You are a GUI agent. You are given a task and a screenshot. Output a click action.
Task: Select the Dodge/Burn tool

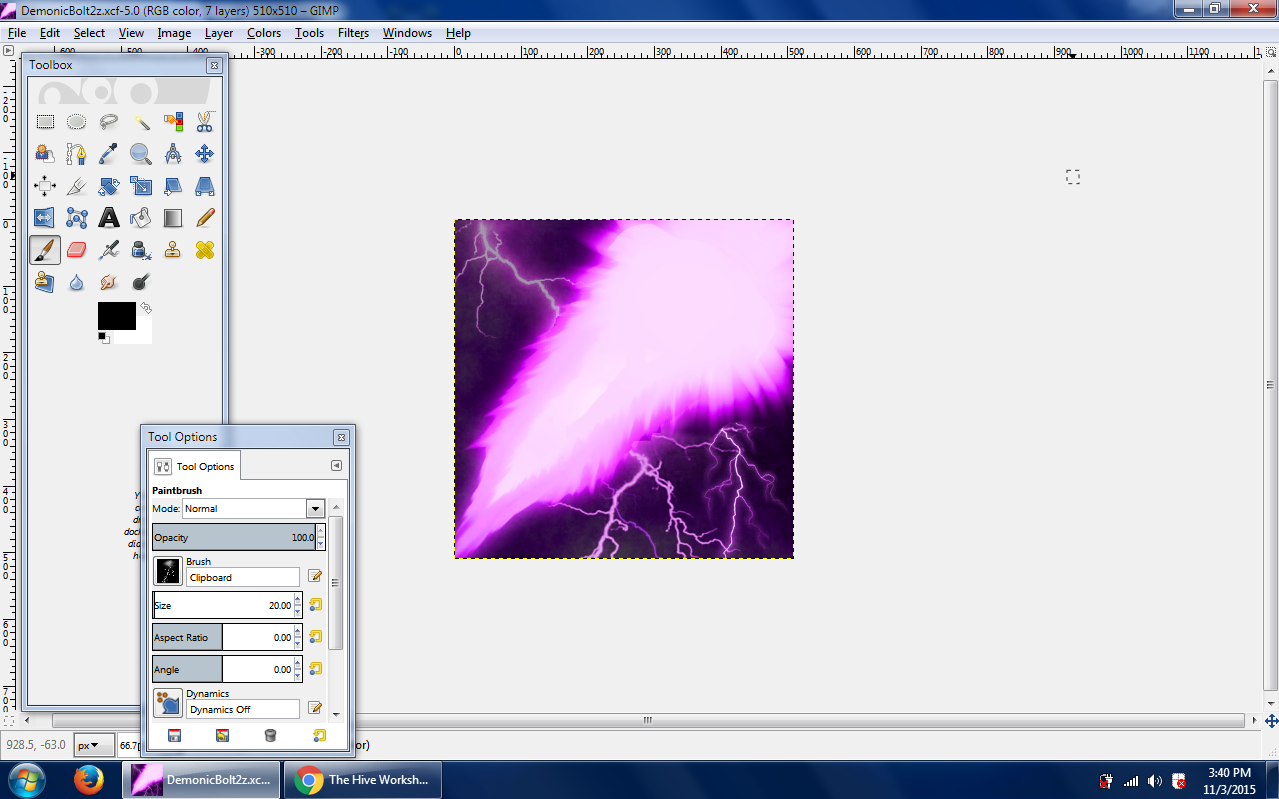pos(141,282)
